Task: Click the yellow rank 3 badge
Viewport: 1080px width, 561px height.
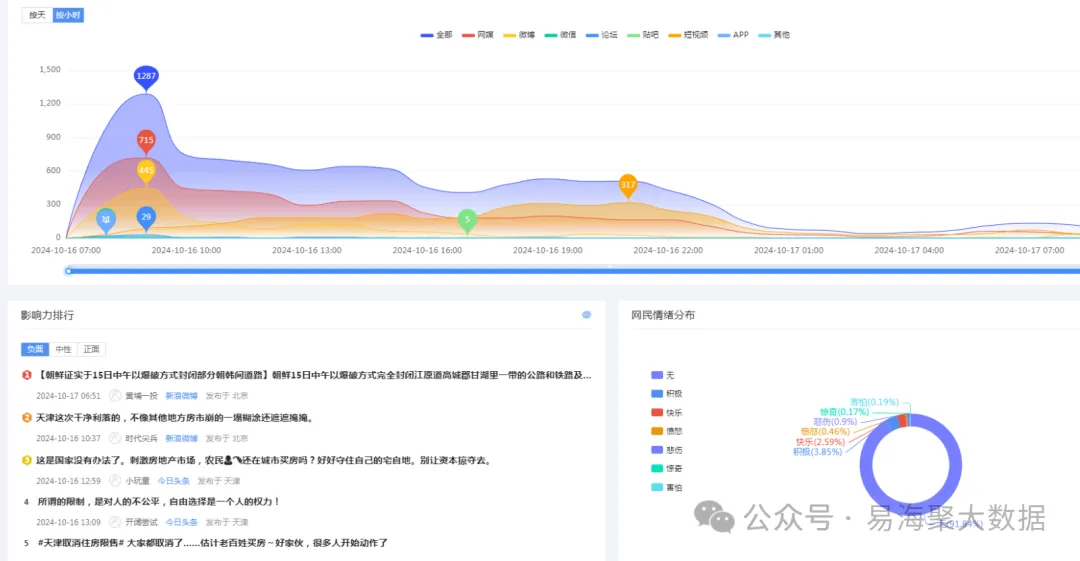Action: point(27,460)
